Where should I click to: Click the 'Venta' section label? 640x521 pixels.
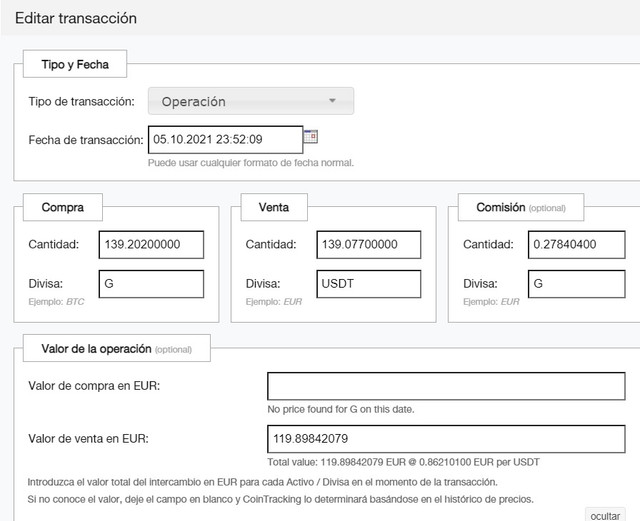(x=273, y=207)
